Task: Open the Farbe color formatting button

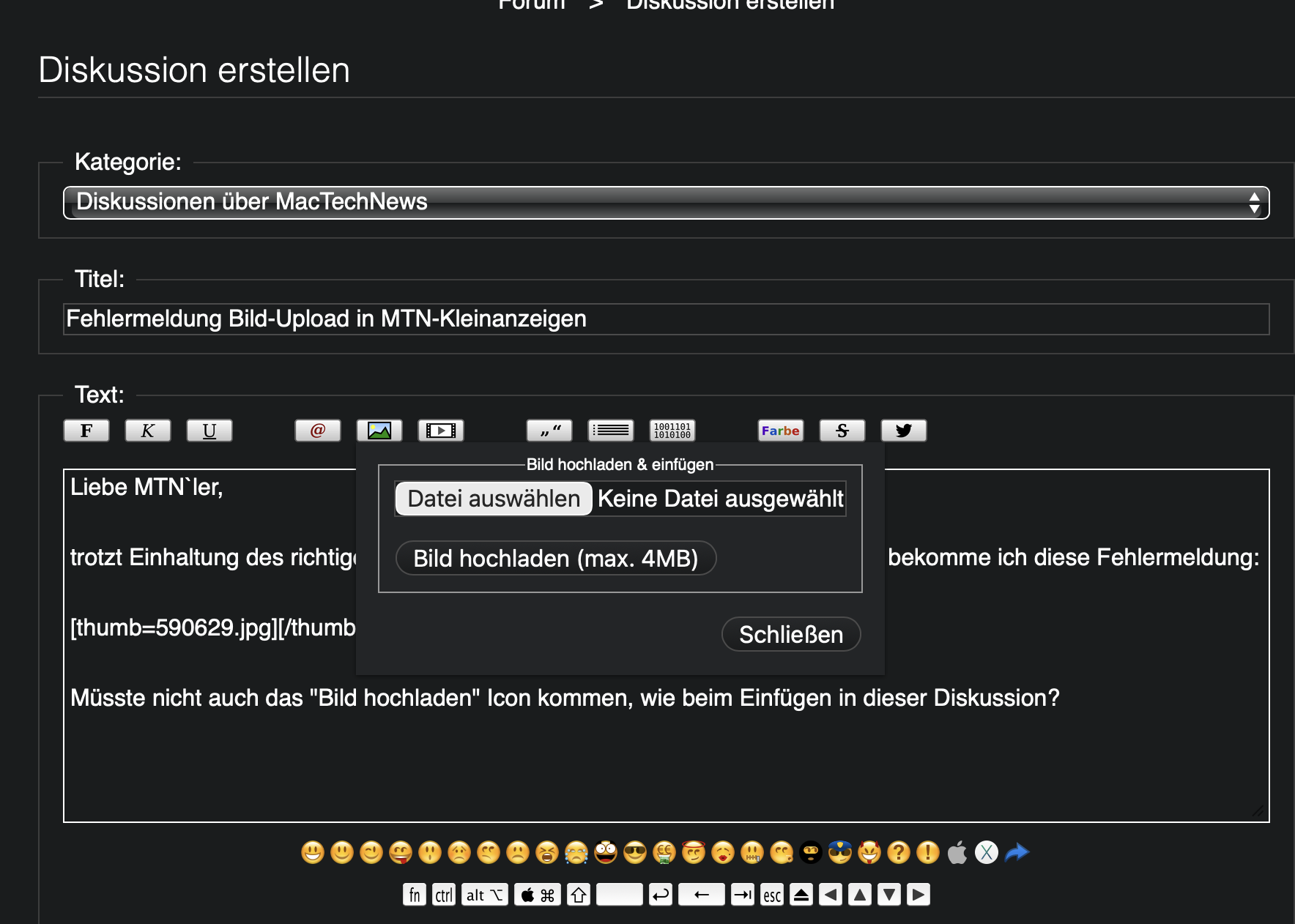Action: click(781, 431)
